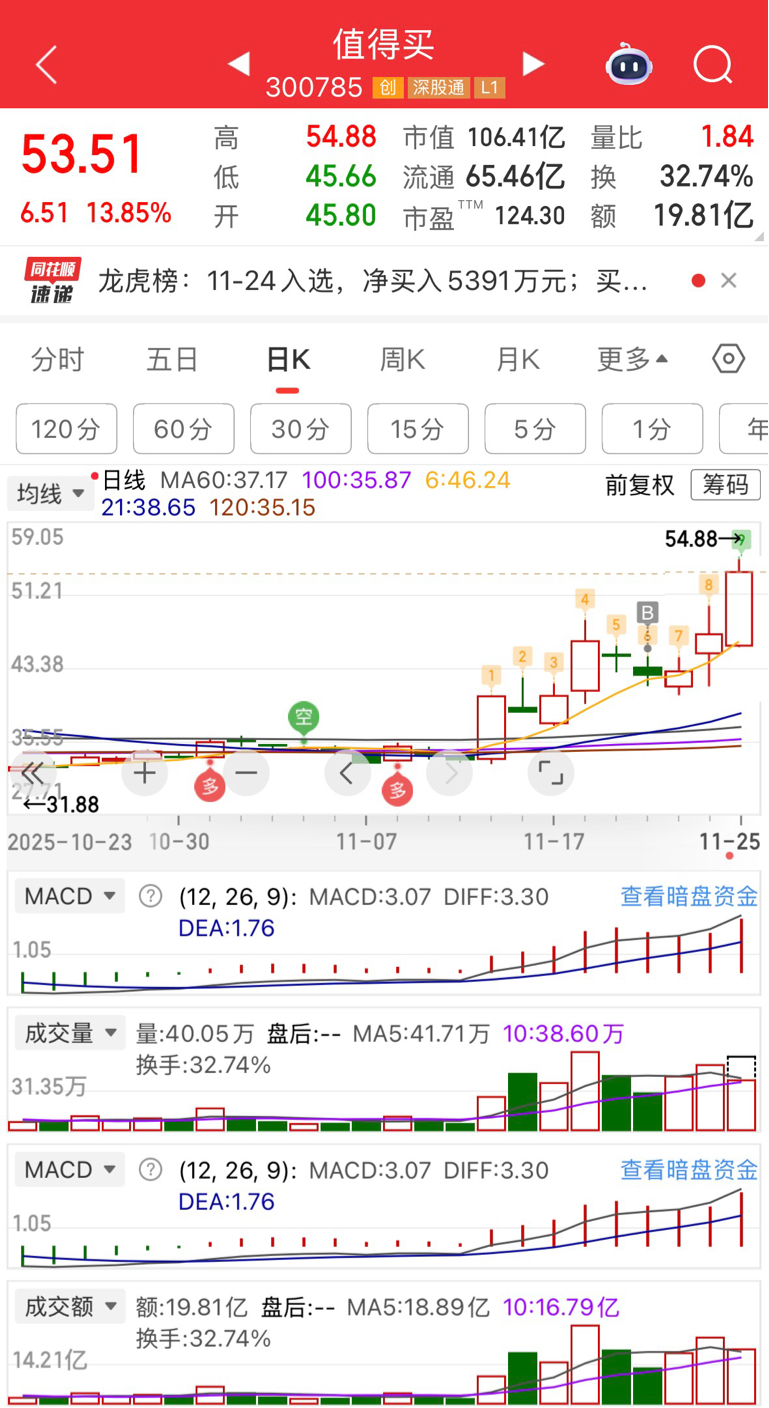
Task: Tap the MA60:37.17 legend value
Action: click(x=224, y=480)
